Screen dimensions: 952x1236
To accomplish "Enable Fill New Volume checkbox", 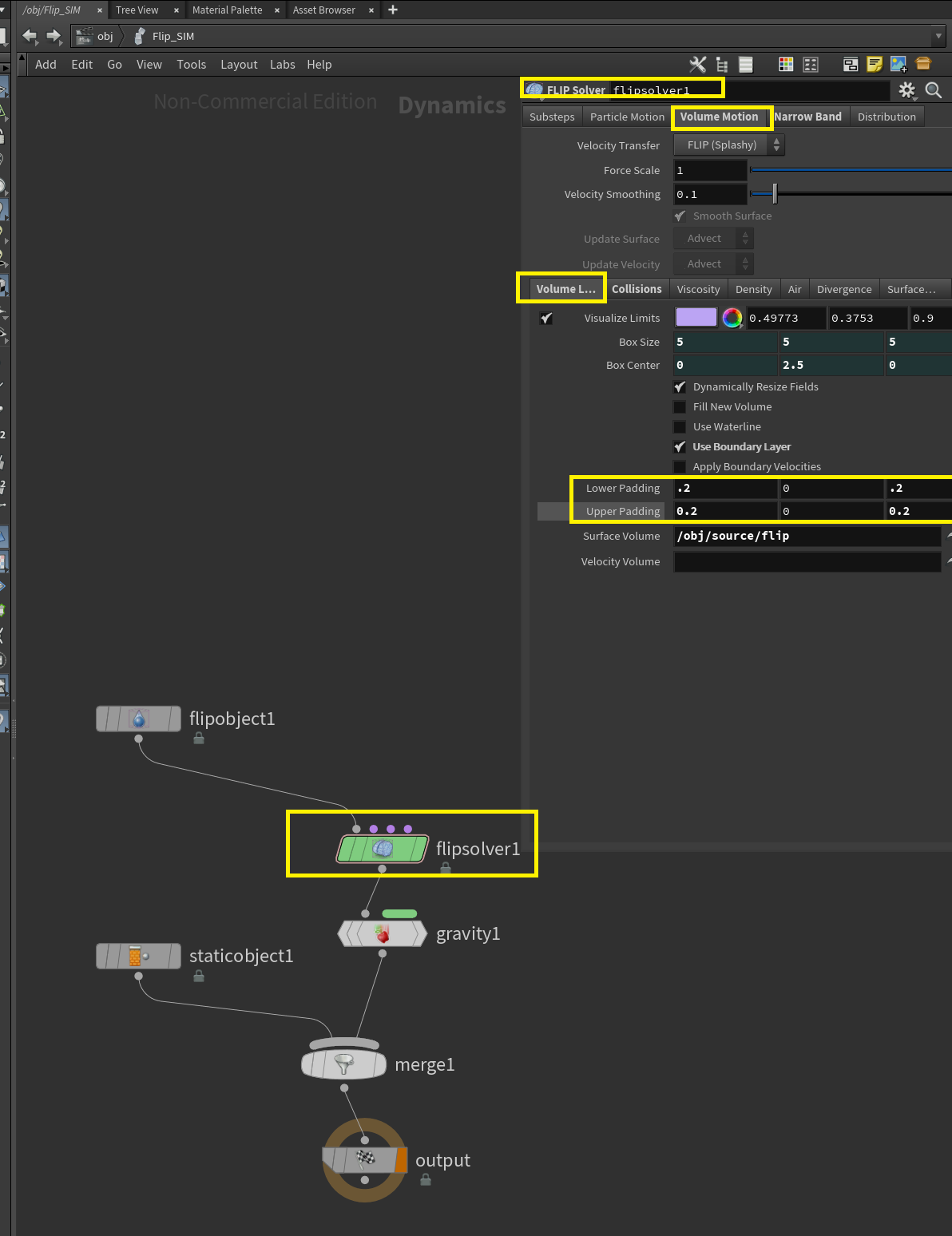I will tap(680, 406).
